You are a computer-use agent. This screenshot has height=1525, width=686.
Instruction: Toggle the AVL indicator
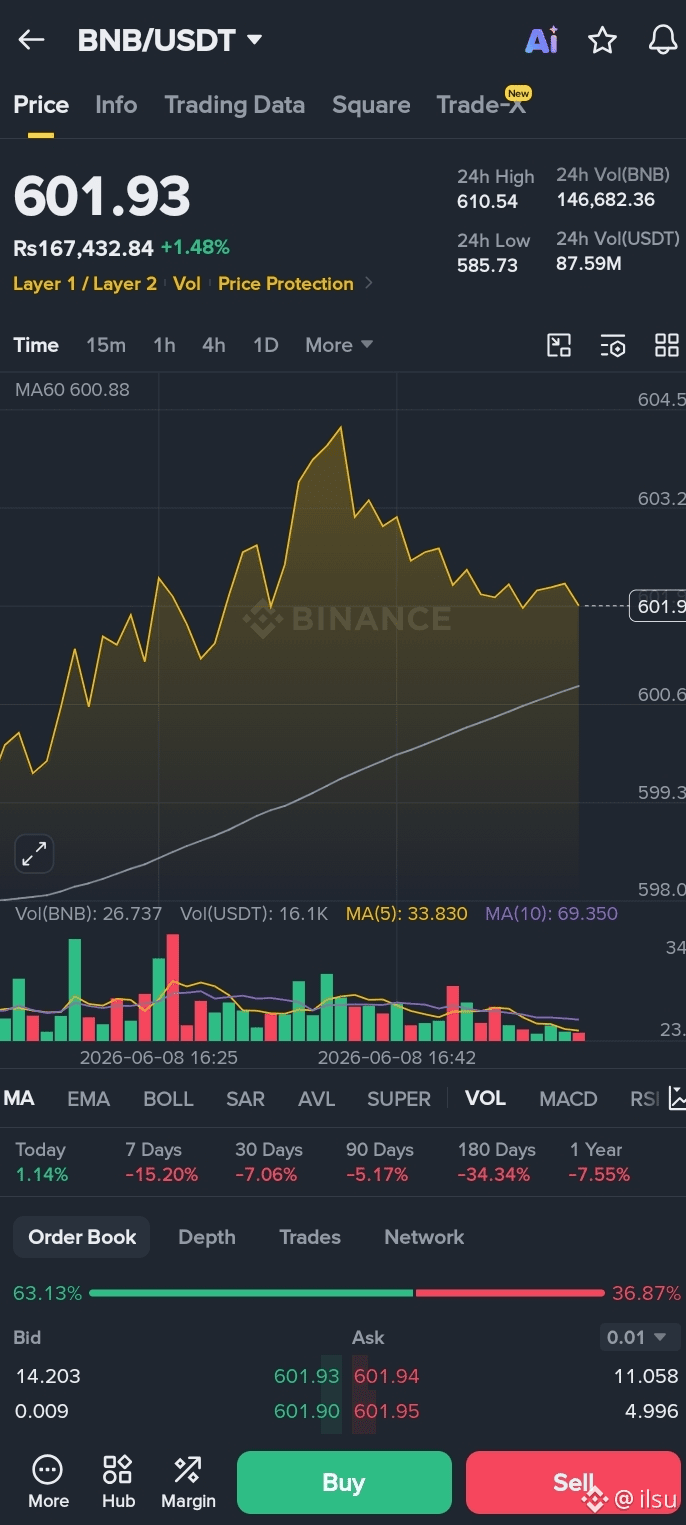pyautogui.click(x=316, y=1098)
